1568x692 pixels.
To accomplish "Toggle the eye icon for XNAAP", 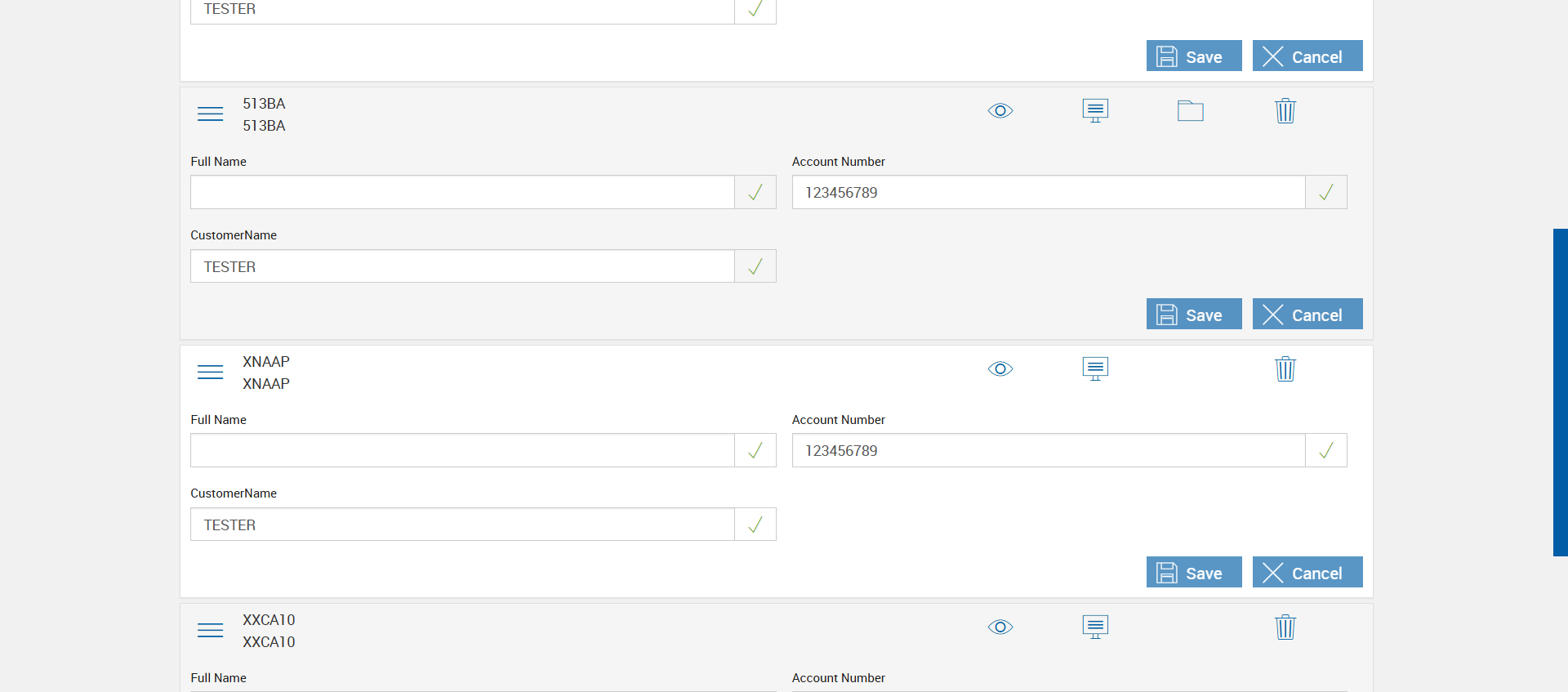I will click(x=1000, y=369).
